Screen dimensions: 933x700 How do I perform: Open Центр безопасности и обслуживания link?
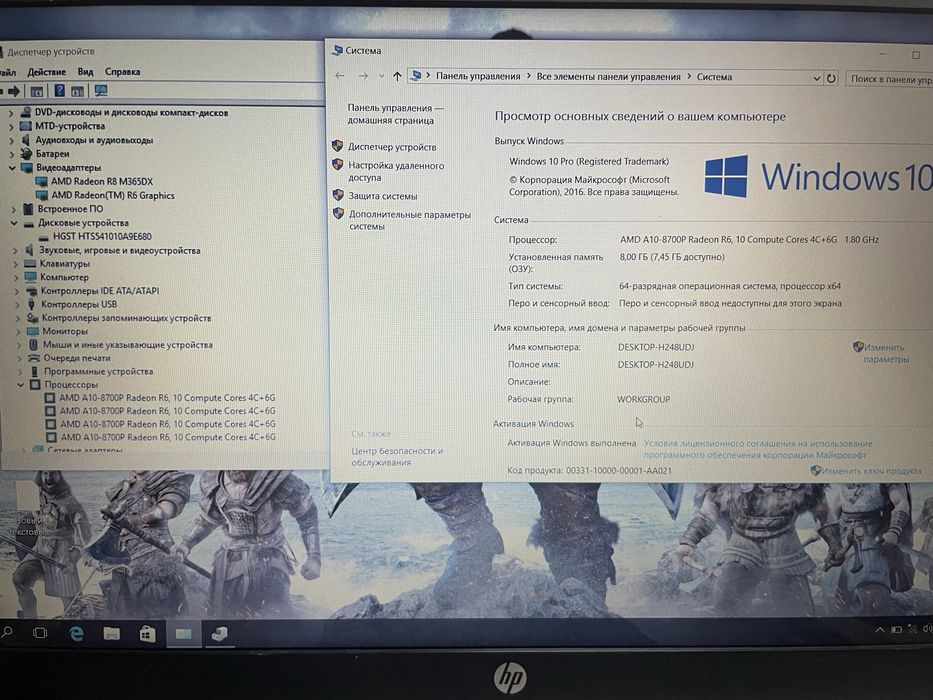coord(397,457)
